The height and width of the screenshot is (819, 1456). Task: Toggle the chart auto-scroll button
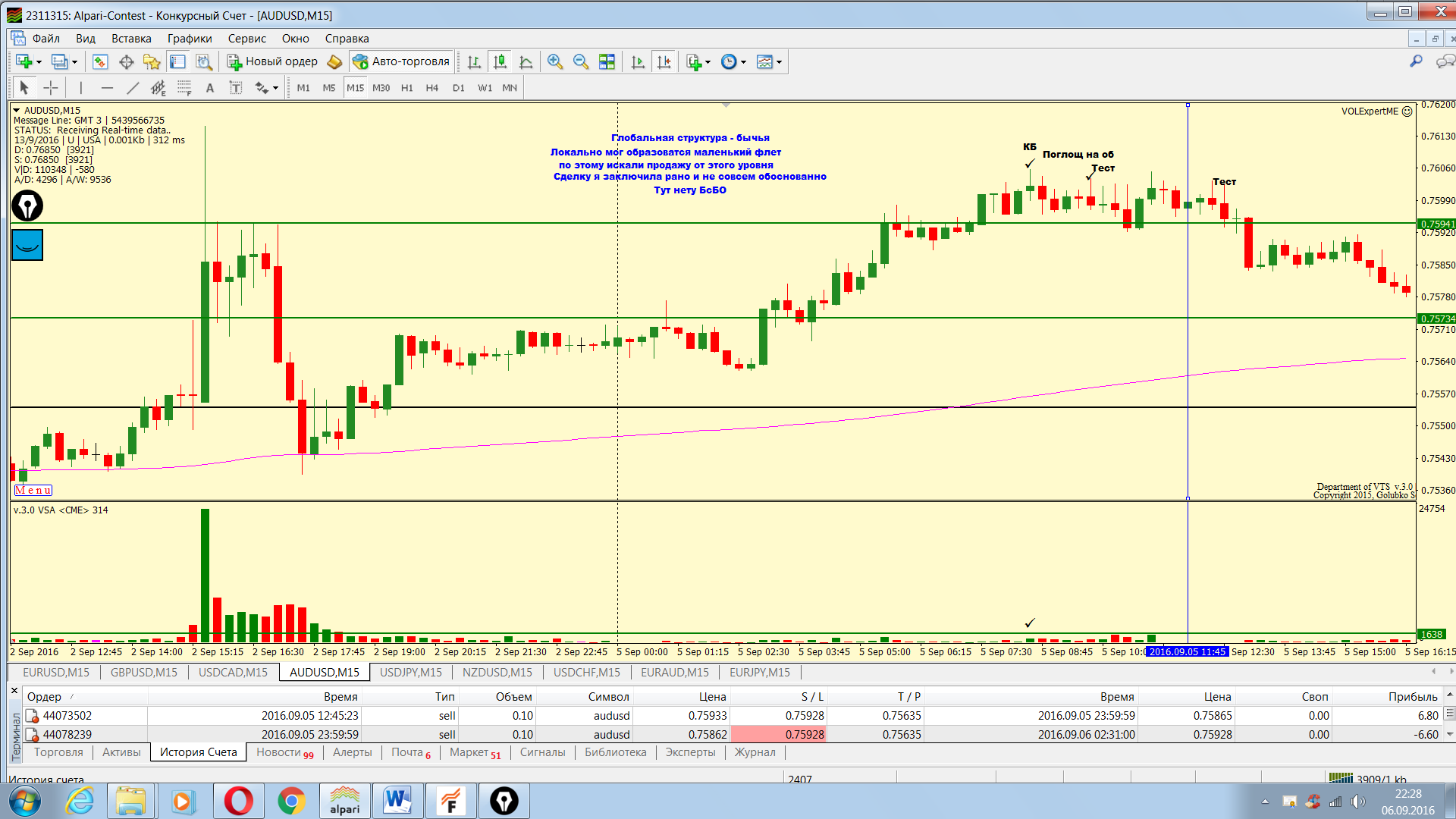[638, 62]
